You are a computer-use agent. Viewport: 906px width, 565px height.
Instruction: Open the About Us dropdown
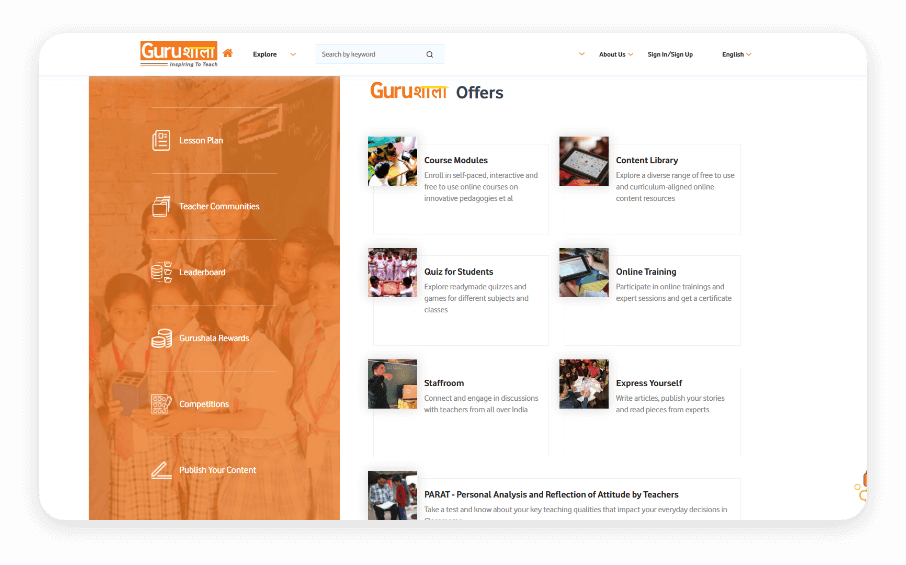[x=616, y=54]
